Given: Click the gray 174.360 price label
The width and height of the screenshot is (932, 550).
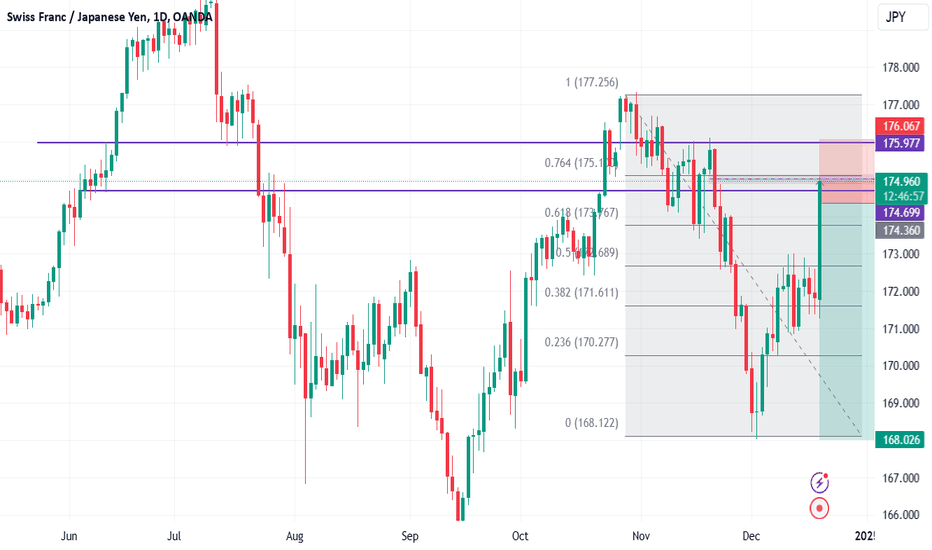Looking at the screenshot, I should click(x=900, y=231).
